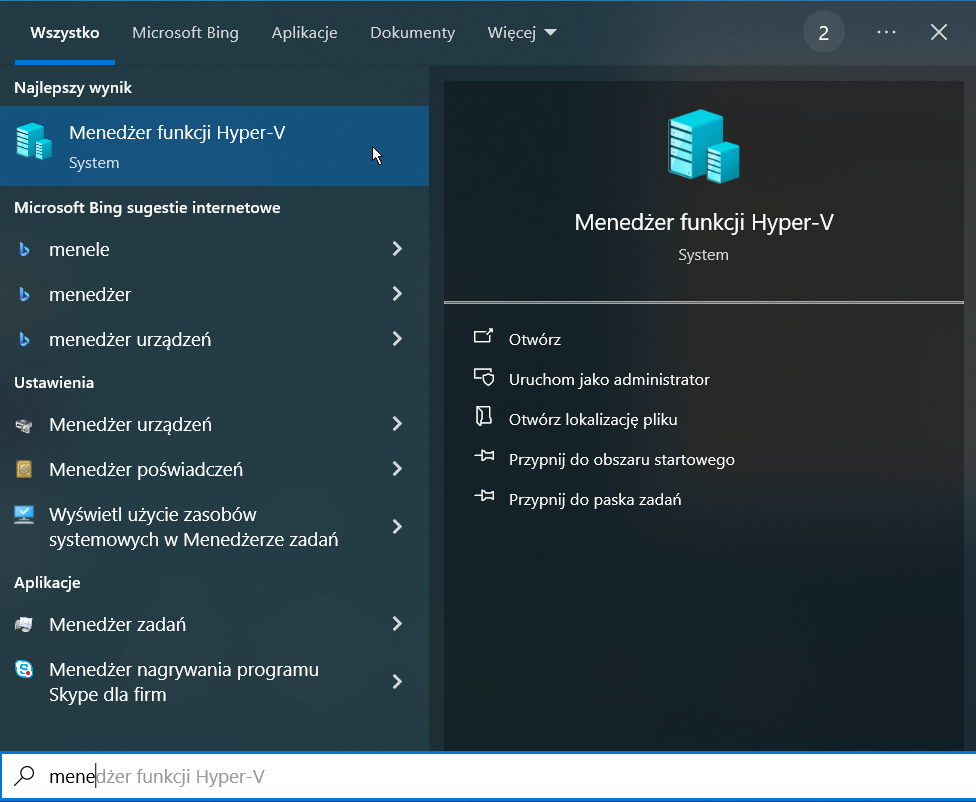Select Otwórz lokalizację pliku
Image resolution: width=976 pixels, height=802 pixels.
pyautogui.click(x=592, y=420)
